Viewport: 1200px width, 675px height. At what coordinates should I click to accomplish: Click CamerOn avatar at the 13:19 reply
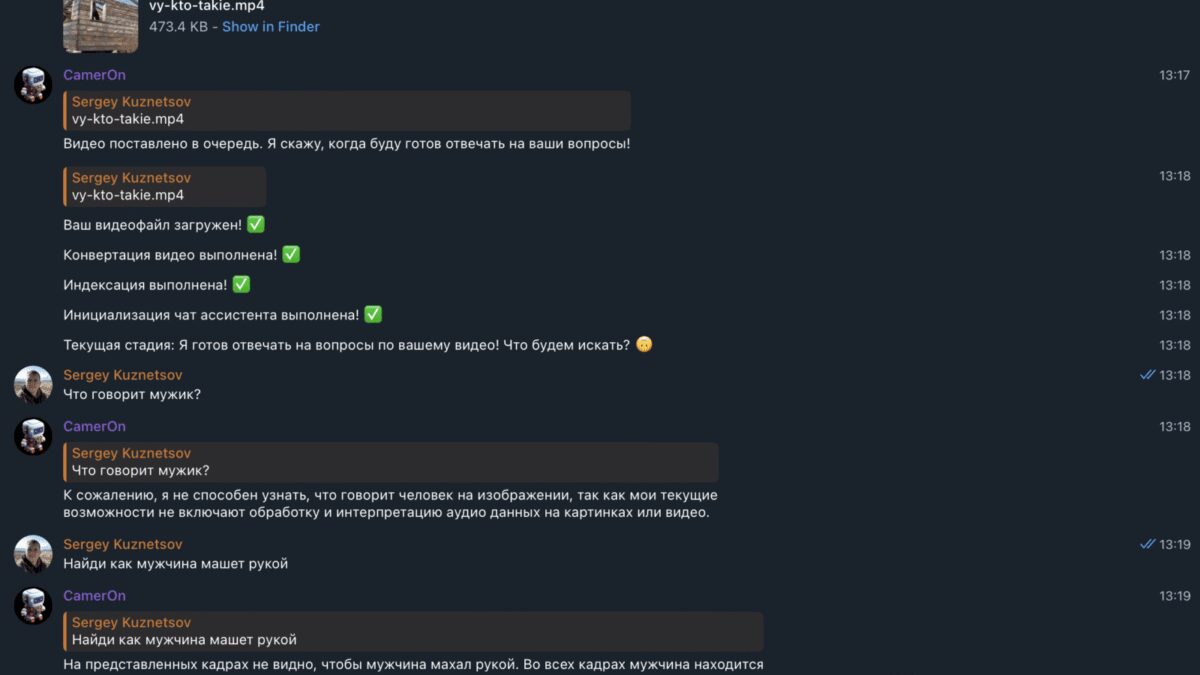[33, 606]
